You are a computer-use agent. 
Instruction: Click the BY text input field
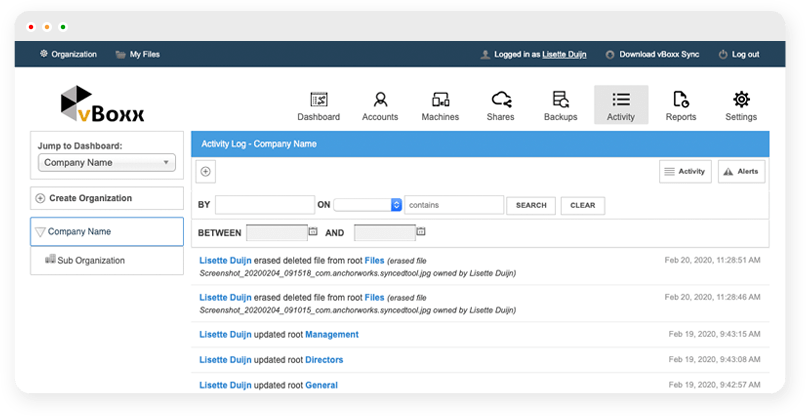pyautogui.click(x=264, y=205)
